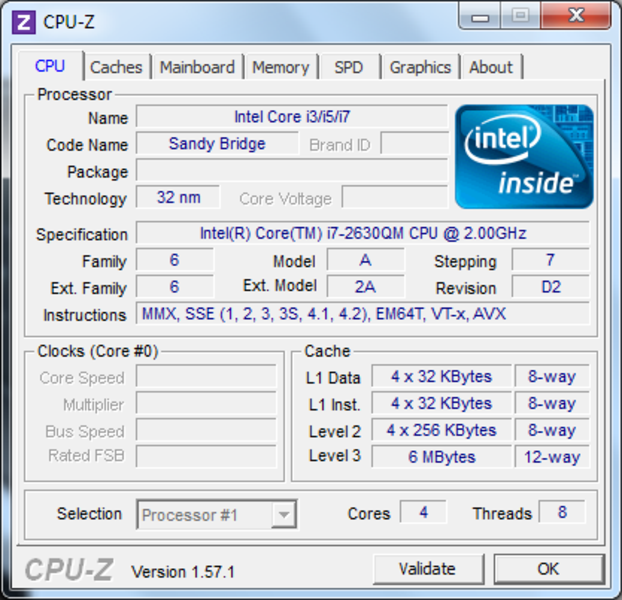The height and width of the screenshot is (600, 622).
Task: Click the empty Multiplier field
Action: coord(206,403)
